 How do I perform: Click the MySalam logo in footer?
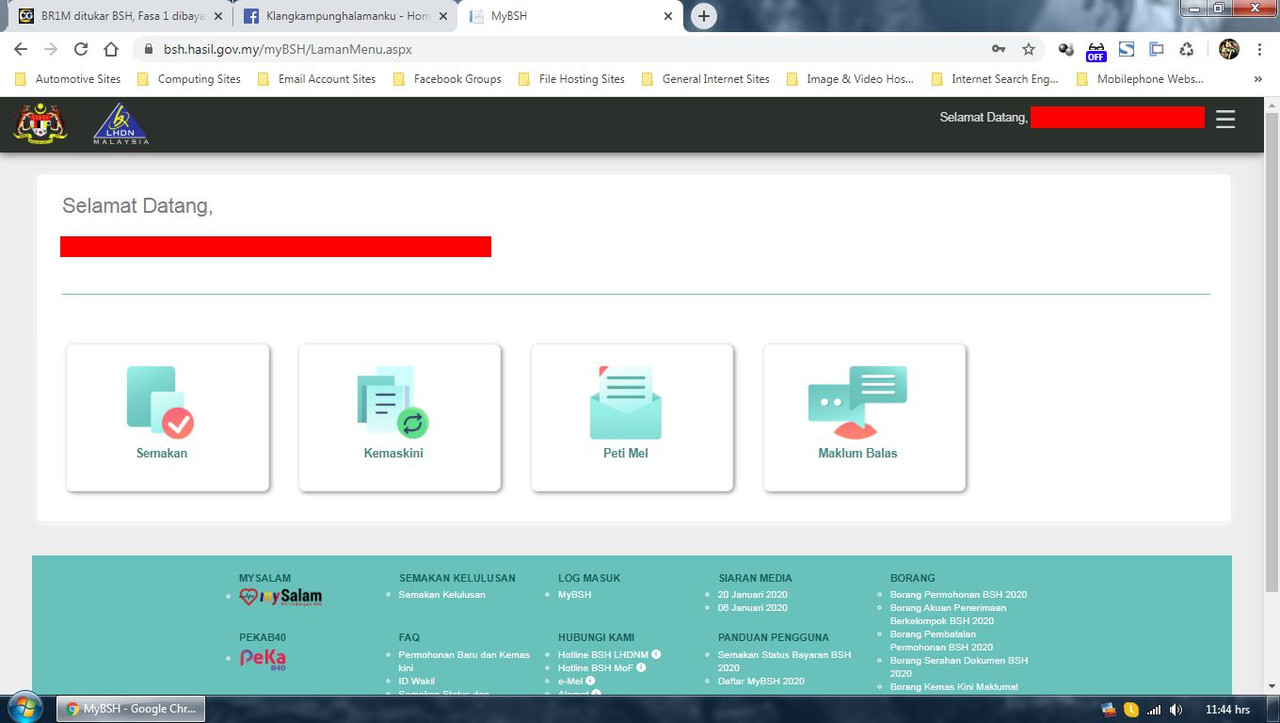coord(280,597)
